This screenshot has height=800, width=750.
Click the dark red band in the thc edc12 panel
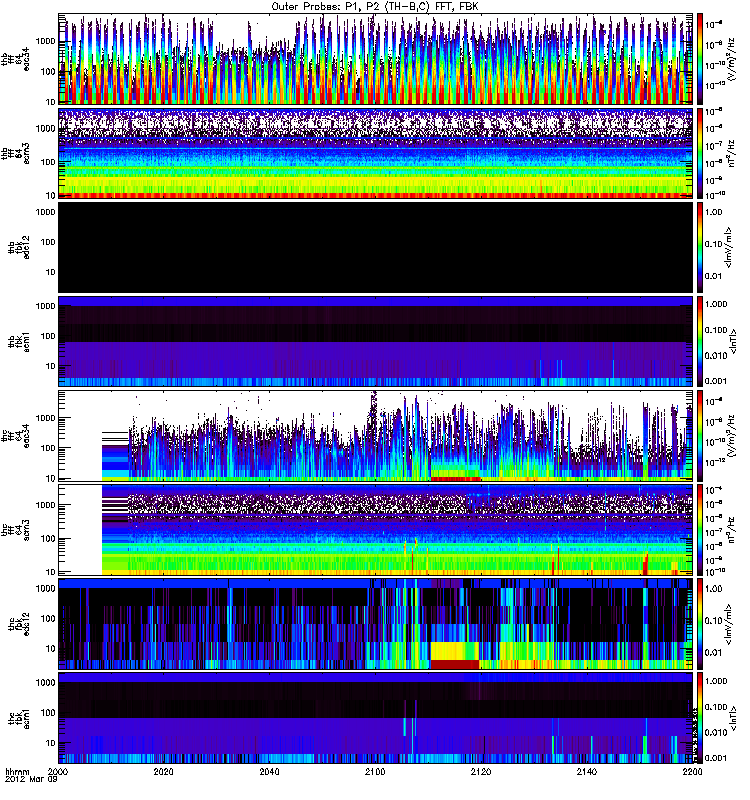coord(454,663)
